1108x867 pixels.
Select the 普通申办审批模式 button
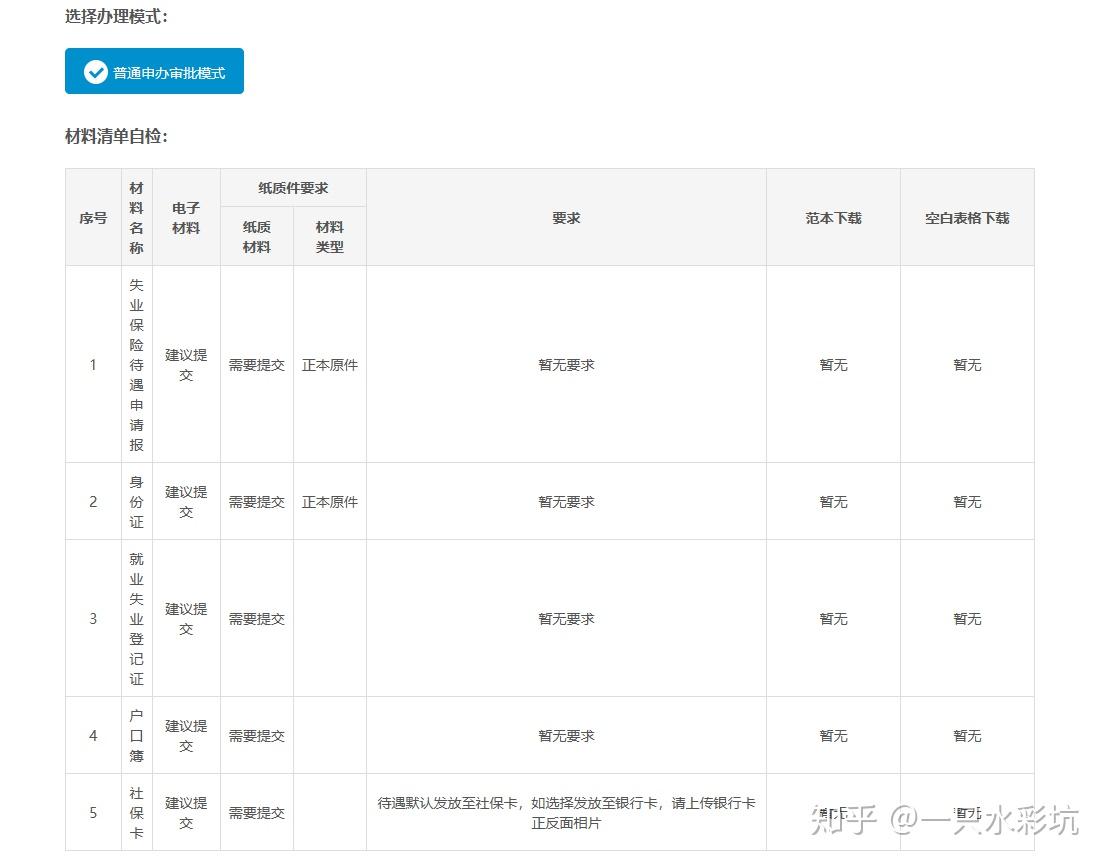tap(154, 71)
